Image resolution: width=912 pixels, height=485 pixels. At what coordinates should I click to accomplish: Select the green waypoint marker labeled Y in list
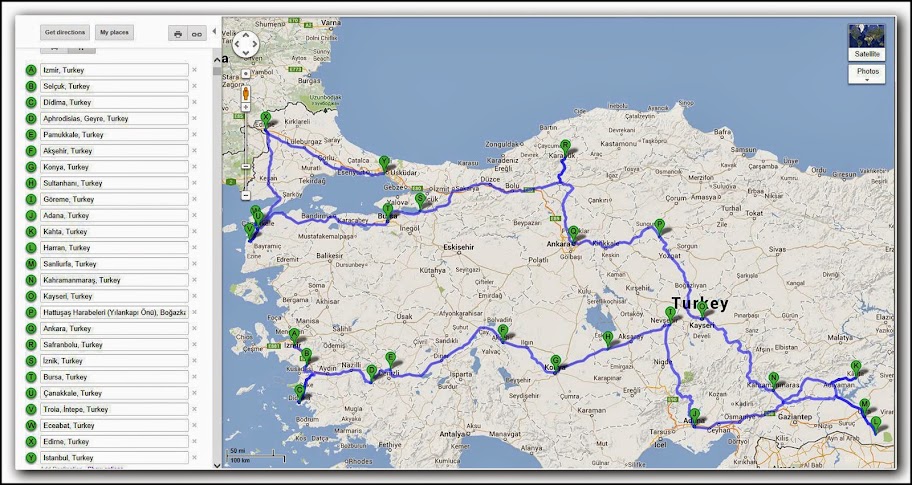(31, 458)
